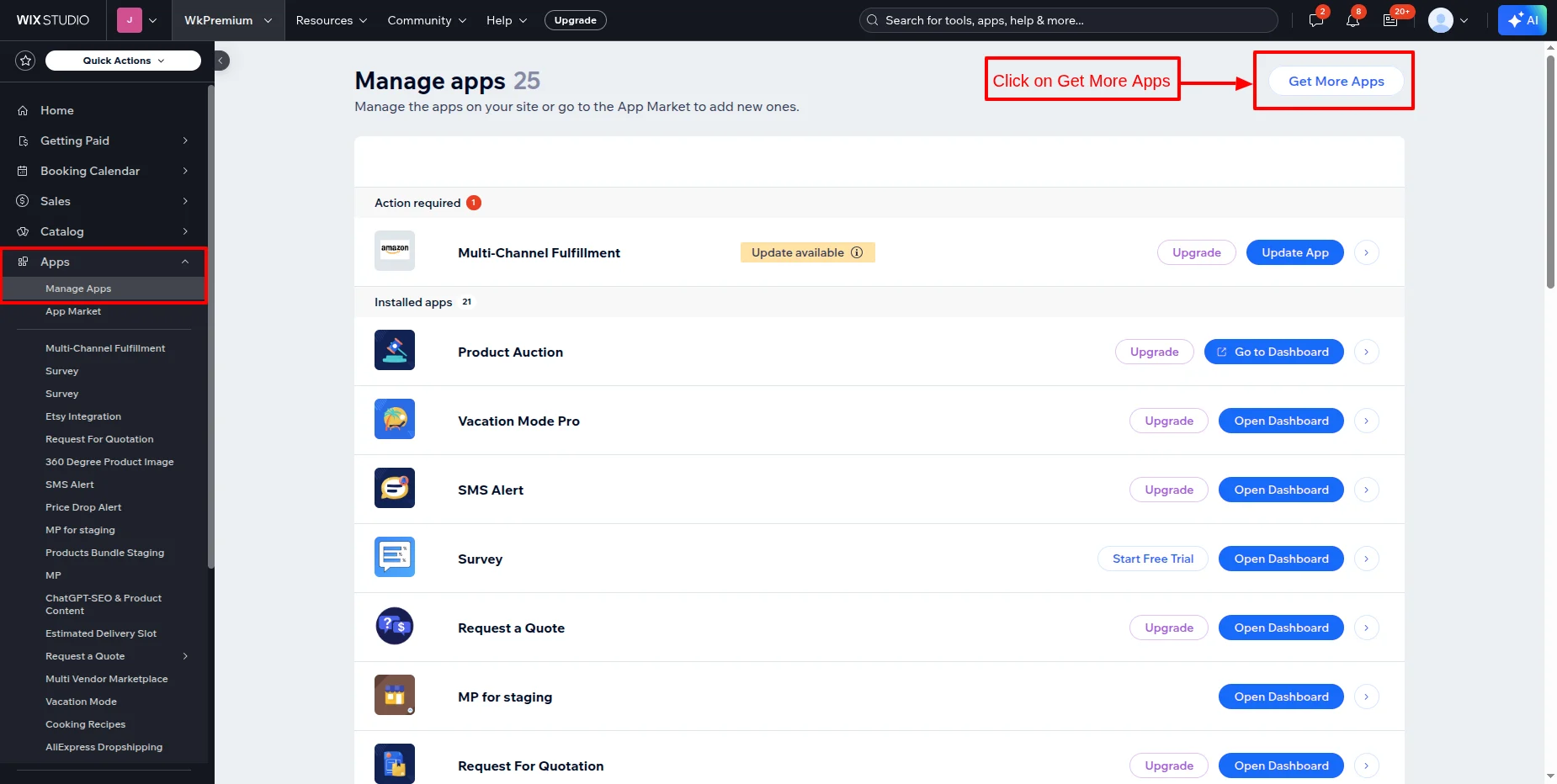Screen dimensions: 1557x784
Task: Collapse the Apps section in the sidebar
Action: tap(184, 262)
